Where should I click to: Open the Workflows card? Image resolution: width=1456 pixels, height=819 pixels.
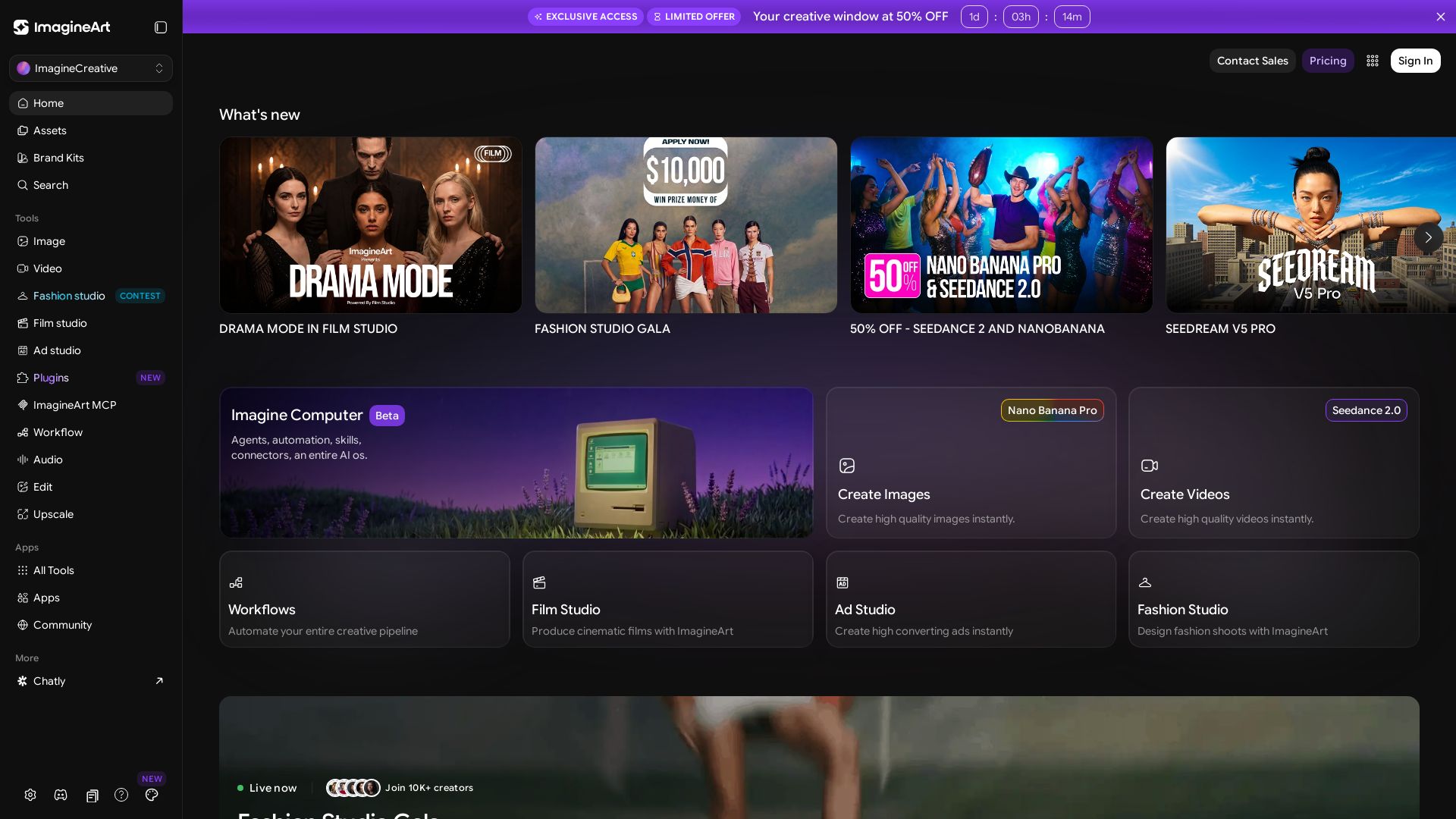[365, 599]
